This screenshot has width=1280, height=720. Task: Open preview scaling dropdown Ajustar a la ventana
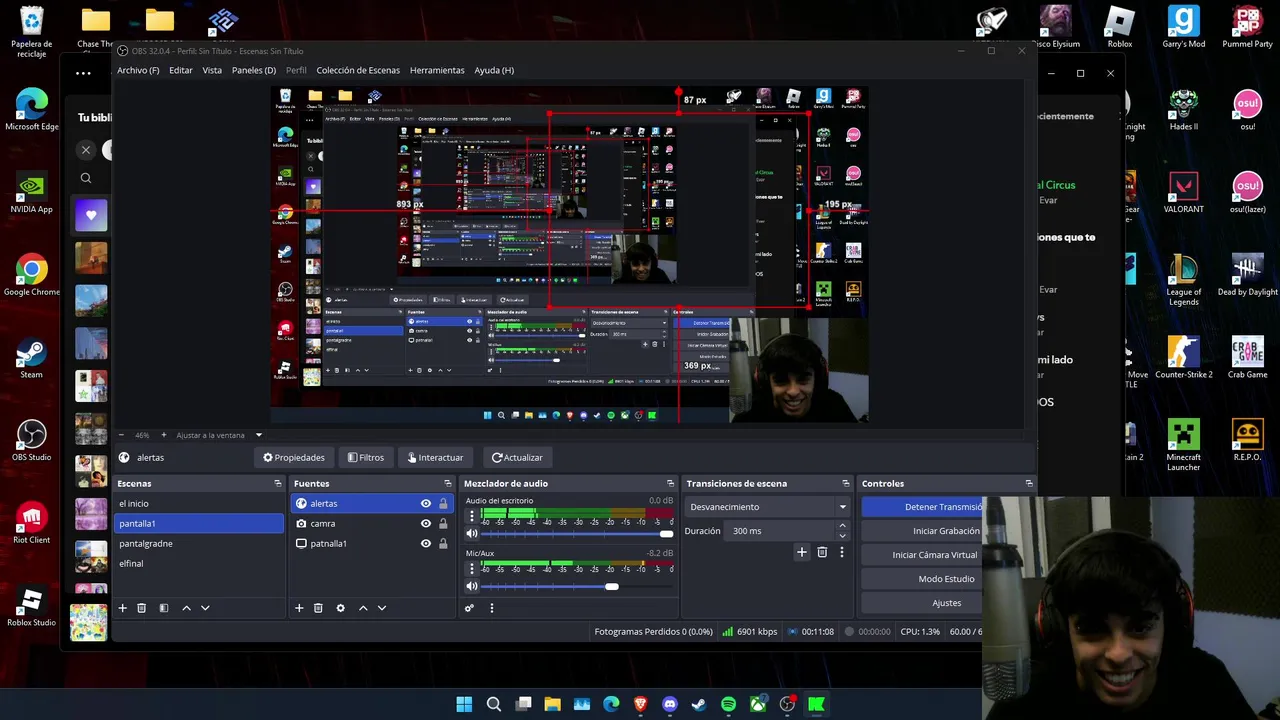coord(219,435)
